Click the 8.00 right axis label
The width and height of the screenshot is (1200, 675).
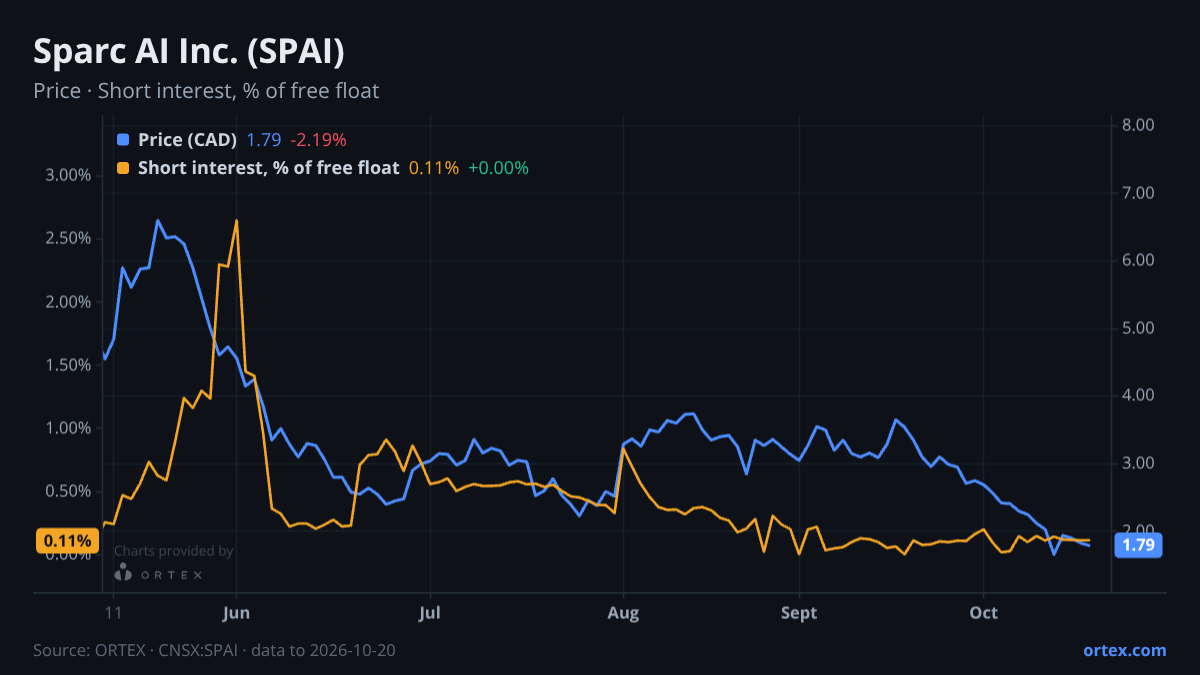(x=1139, y=125)
